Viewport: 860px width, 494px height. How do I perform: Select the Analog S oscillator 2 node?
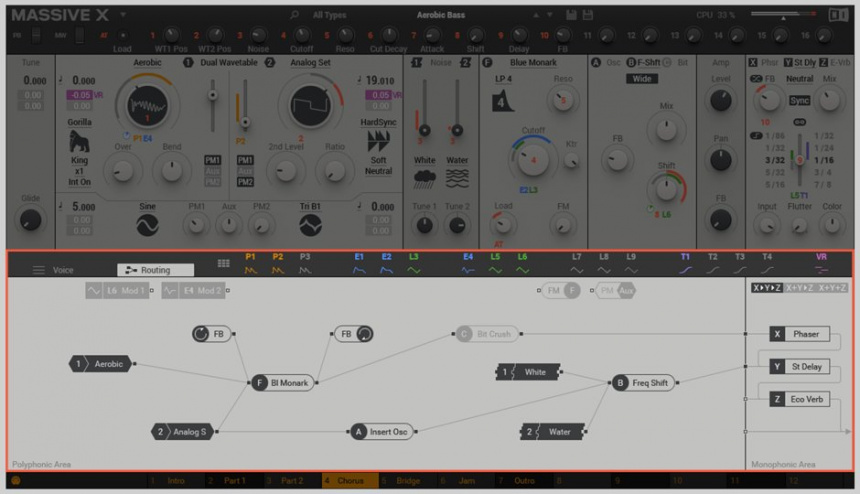click(x=182, y=432)
